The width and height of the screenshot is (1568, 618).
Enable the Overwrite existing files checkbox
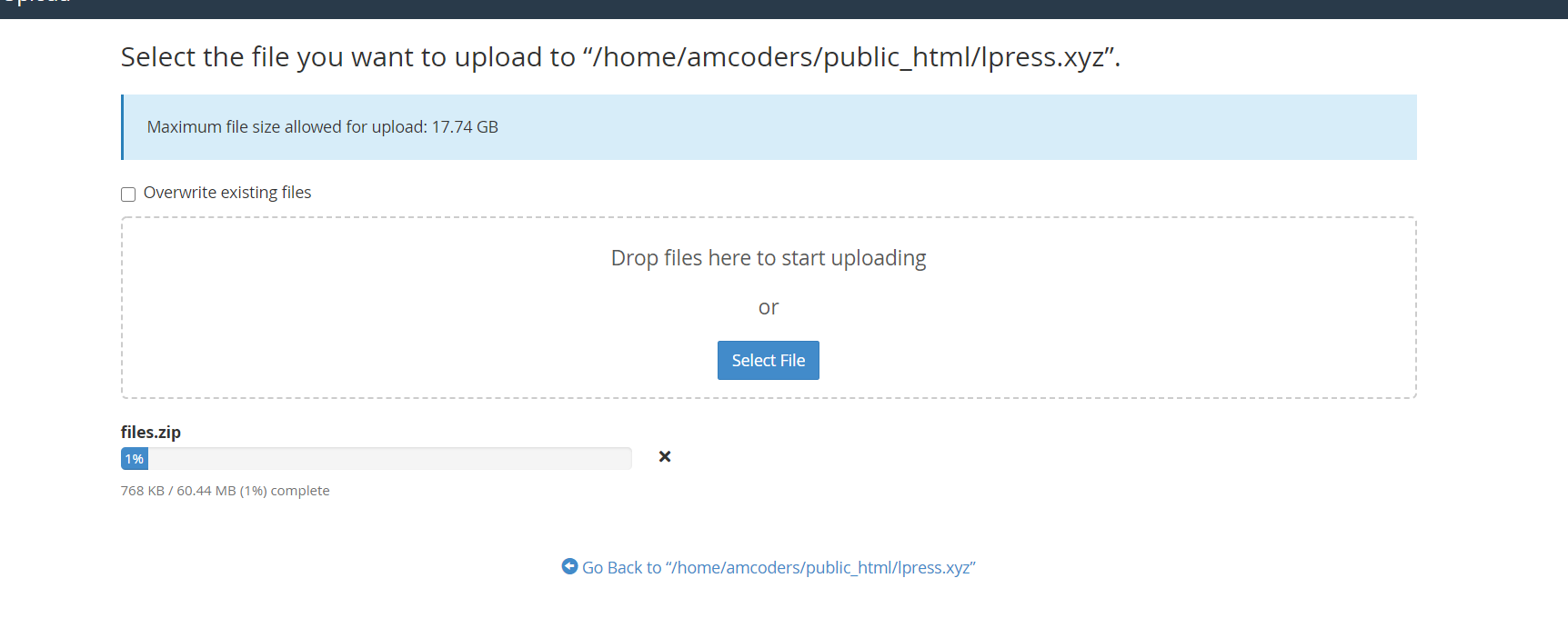click(128, 194)
